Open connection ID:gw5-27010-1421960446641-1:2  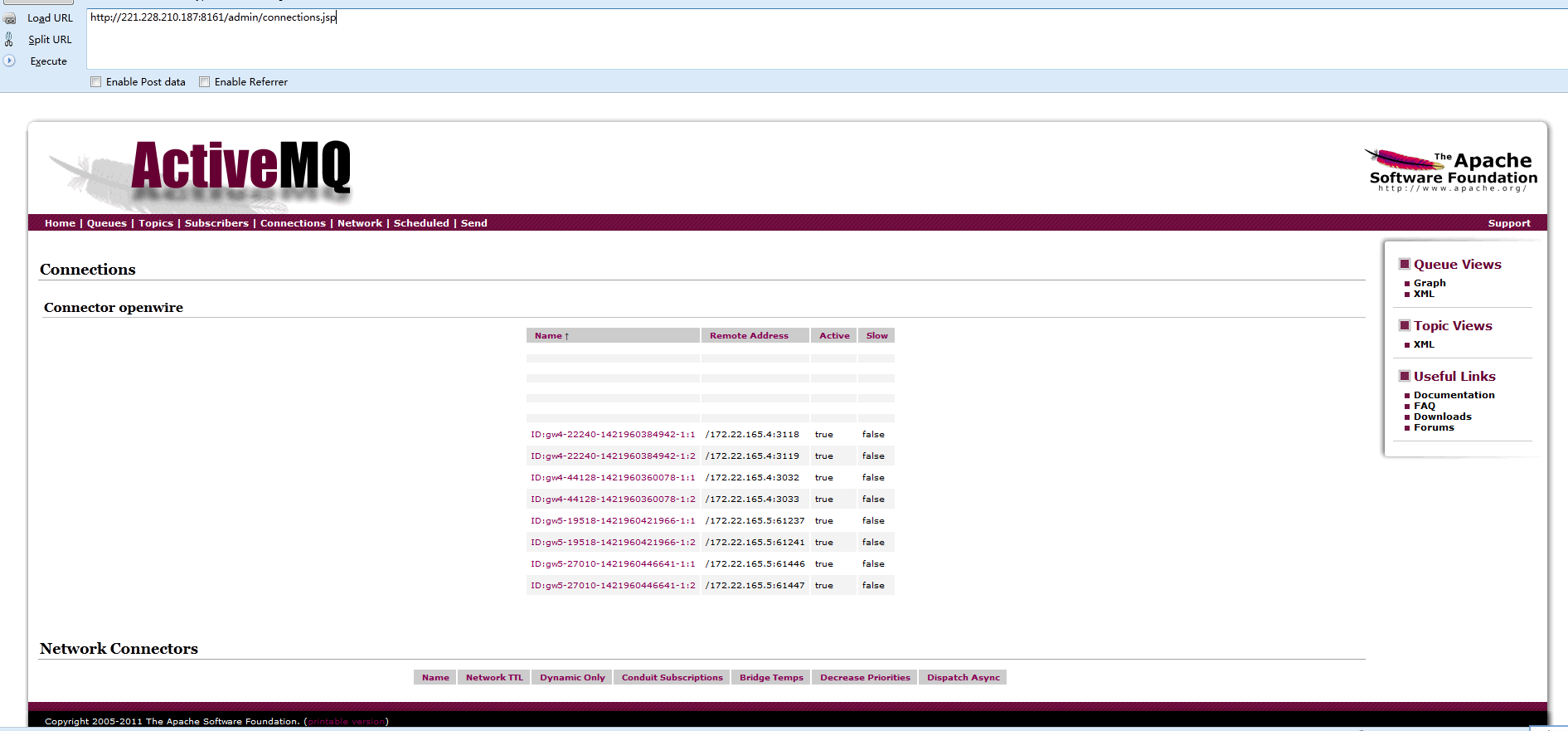click(x=613, y=586)
